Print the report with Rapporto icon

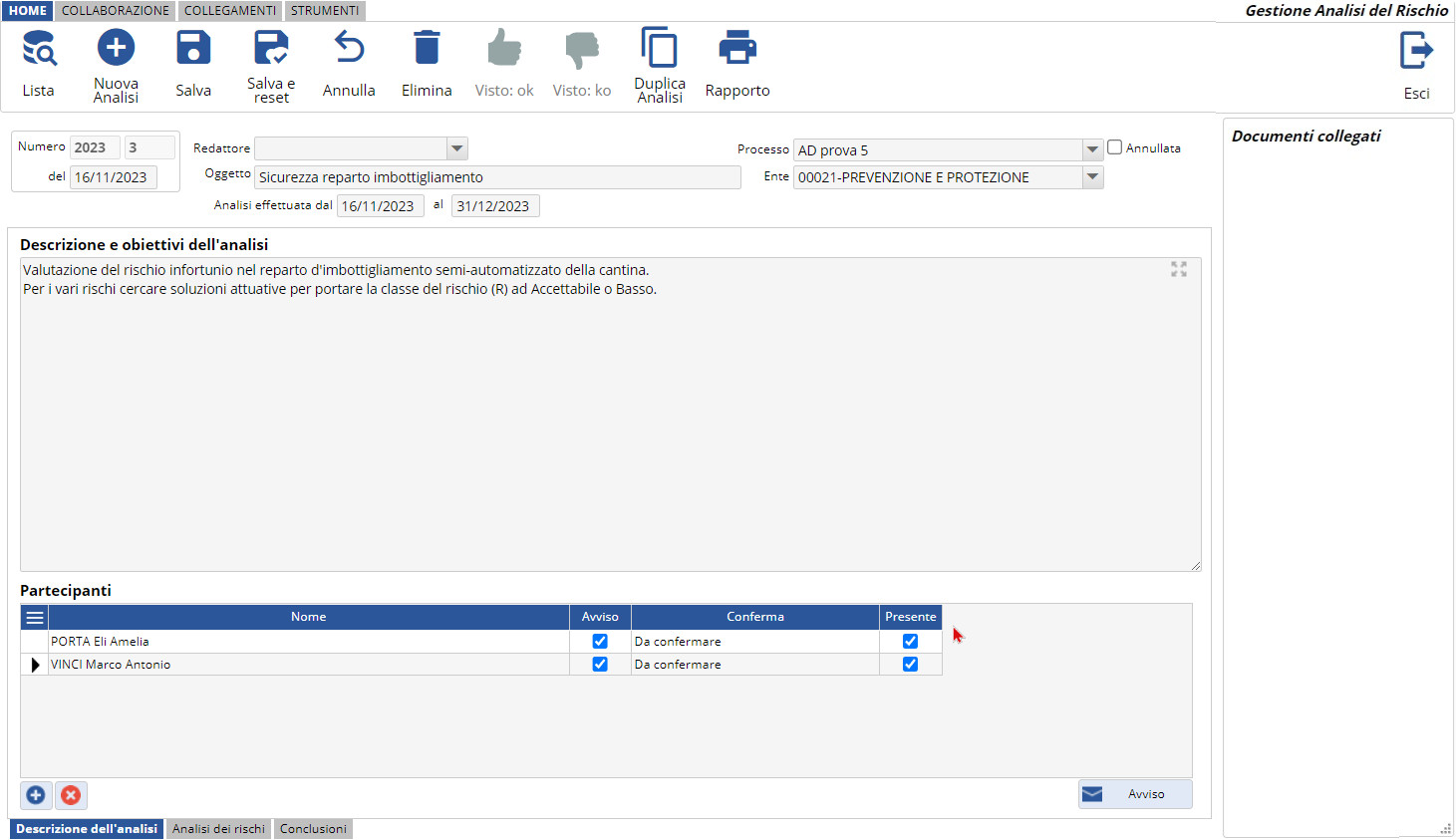click(737, 48)
